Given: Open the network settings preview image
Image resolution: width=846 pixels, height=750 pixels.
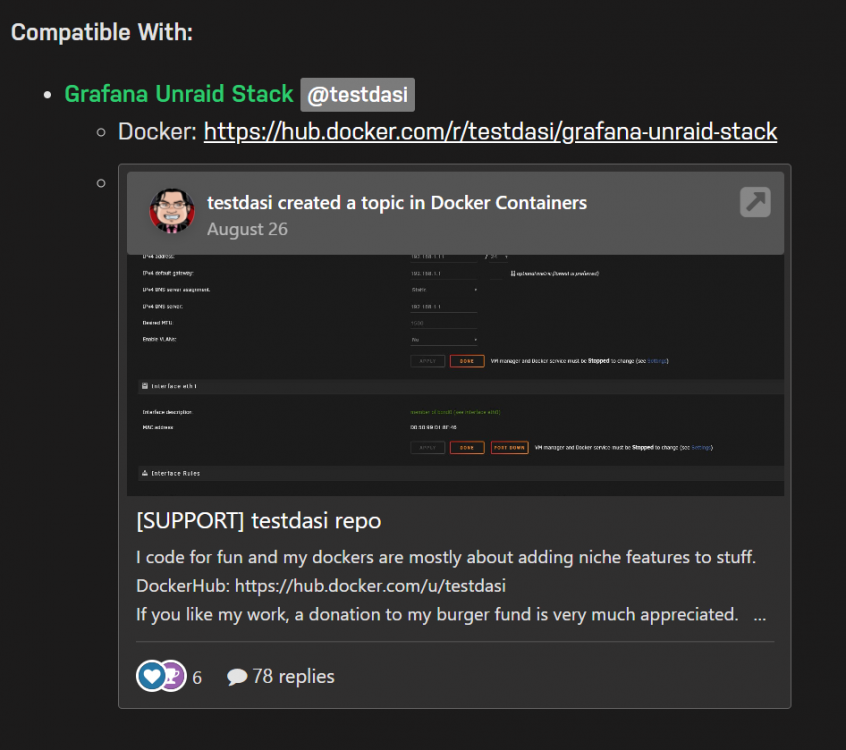Looking at the screenshot, I should tap(455, 375).
